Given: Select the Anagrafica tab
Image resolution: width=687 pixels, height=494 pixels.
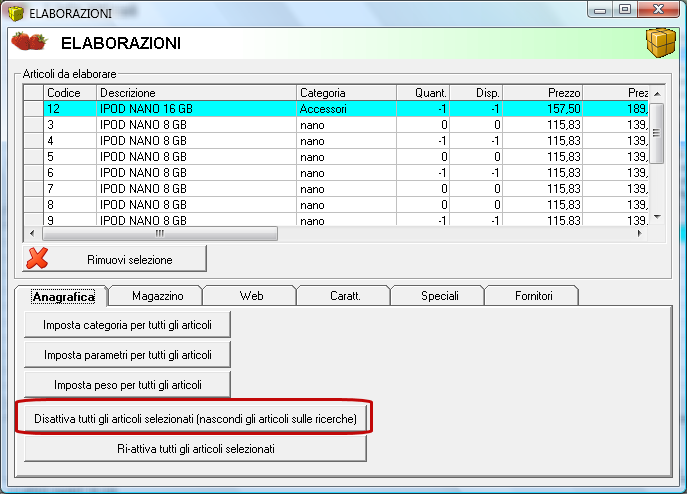Looking at the screenshot, I should (x=63, y=297).
